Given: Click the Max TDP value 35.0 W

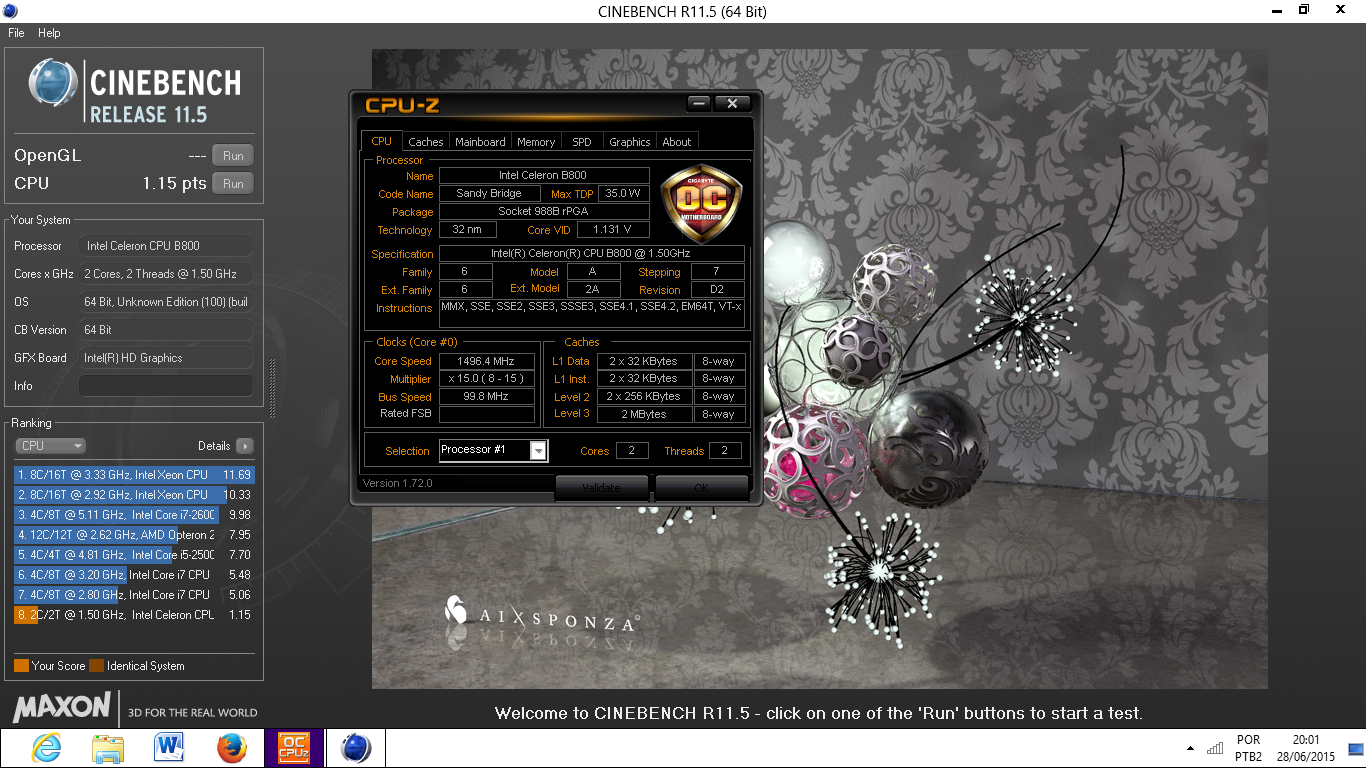Looking at the screenshot, I should click(x=624, y=194).
